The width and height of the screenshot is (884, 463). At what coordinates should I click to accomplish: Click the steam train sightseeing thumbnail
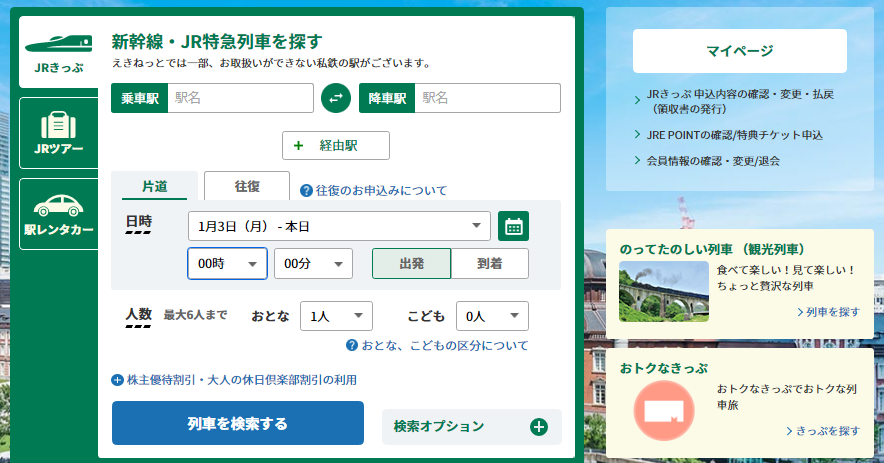point(664,292)
